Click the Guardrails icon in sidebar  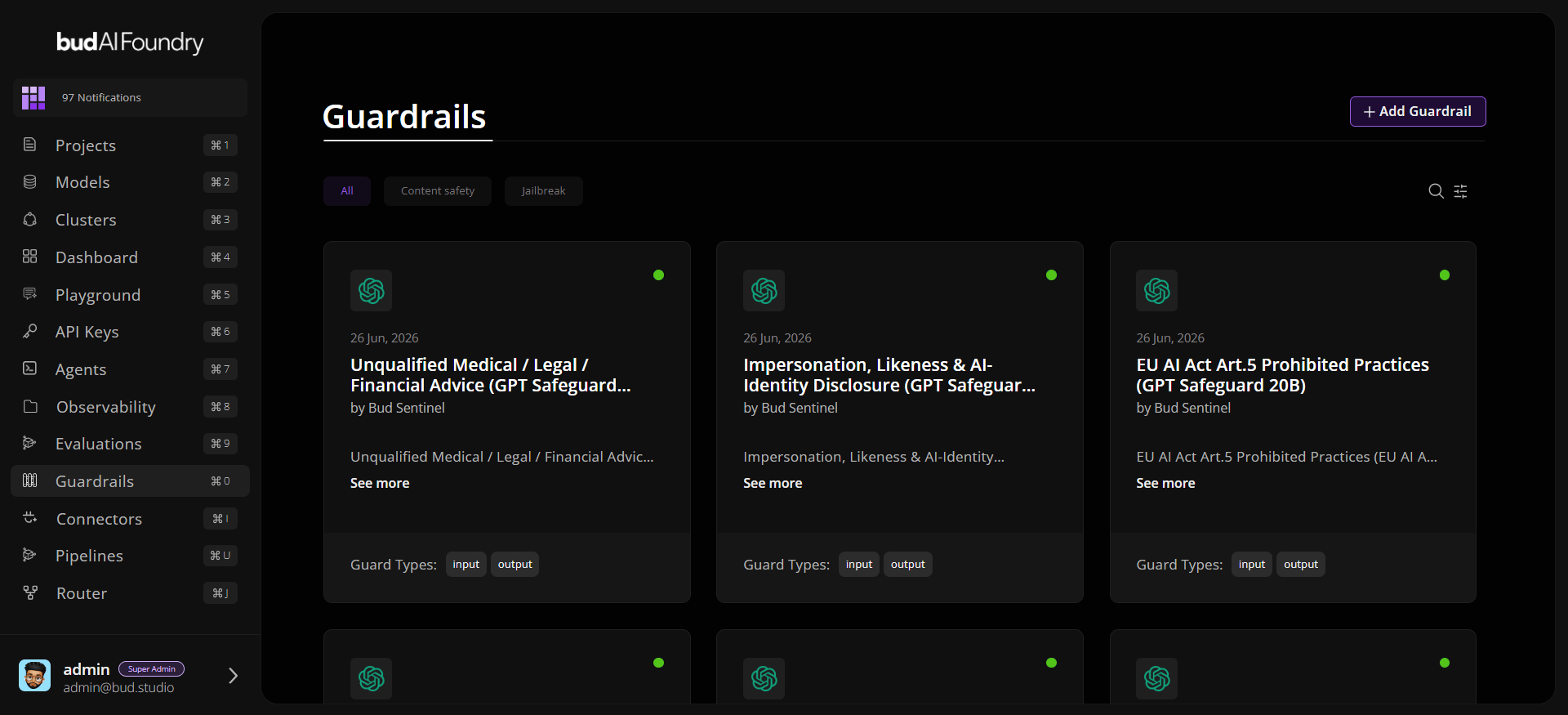pos(30,480)
